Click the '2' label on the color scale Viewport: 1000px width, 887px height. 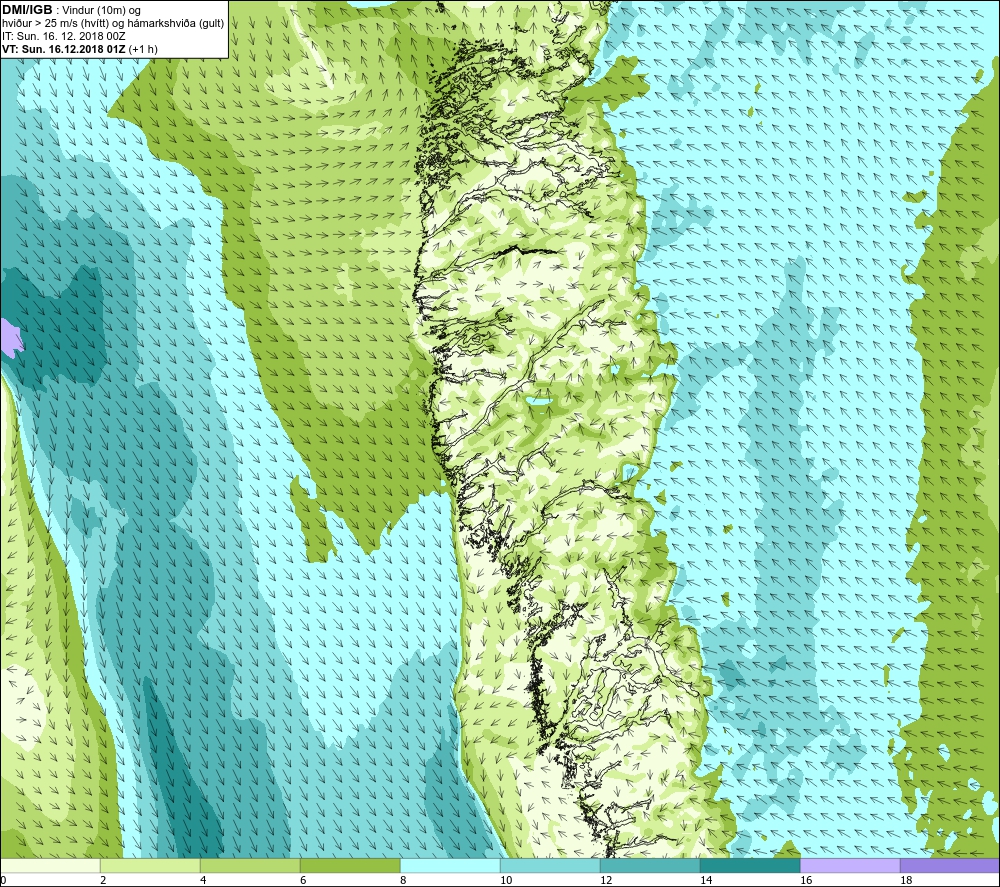103,880
